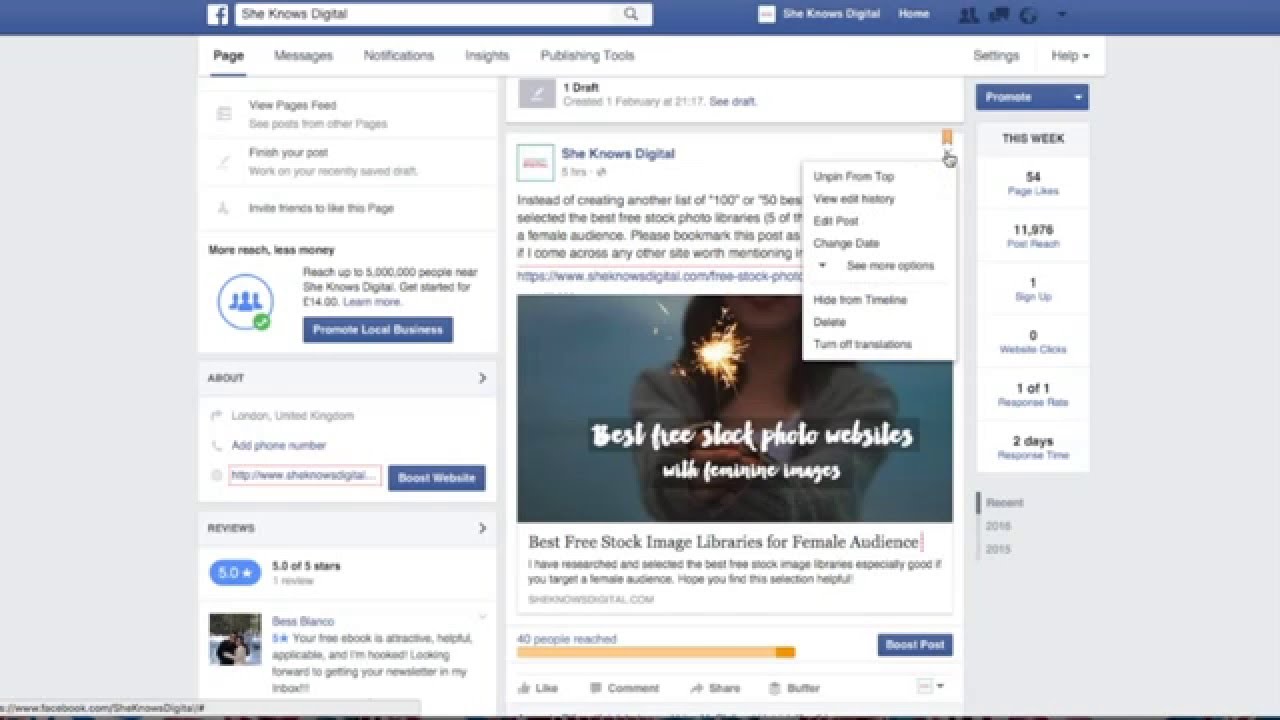Jump to 2016 on the timeline
Screen dimensions: 1280x720
point(998,526)
